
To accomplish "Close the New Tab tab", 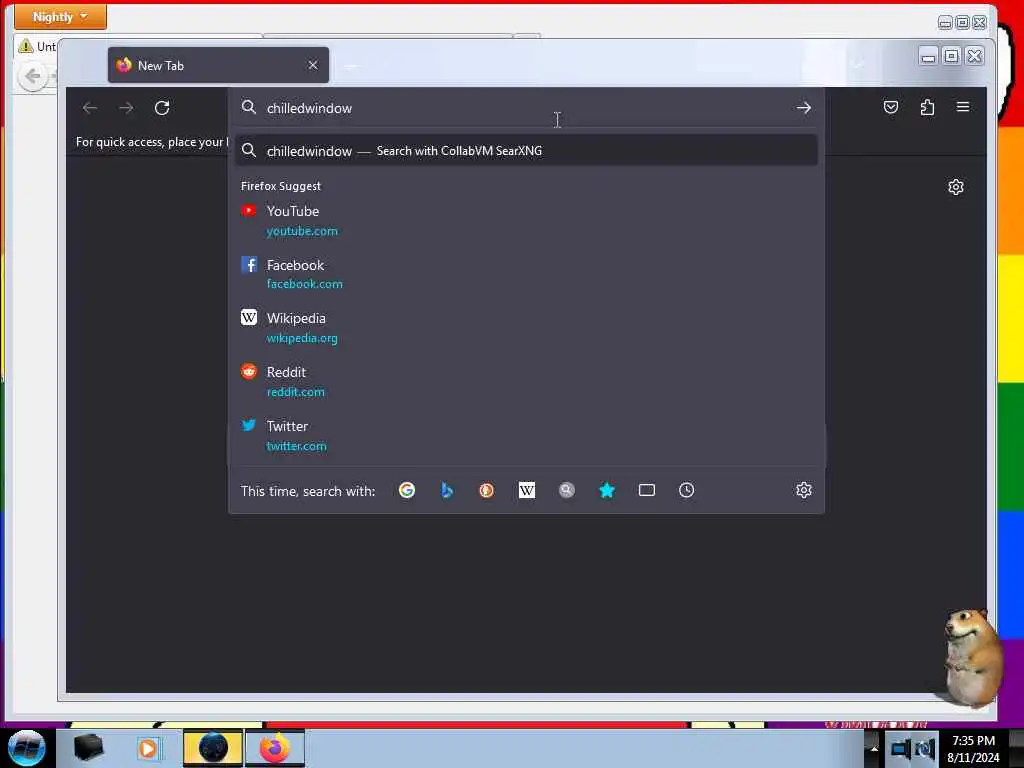I will (313, 65).
